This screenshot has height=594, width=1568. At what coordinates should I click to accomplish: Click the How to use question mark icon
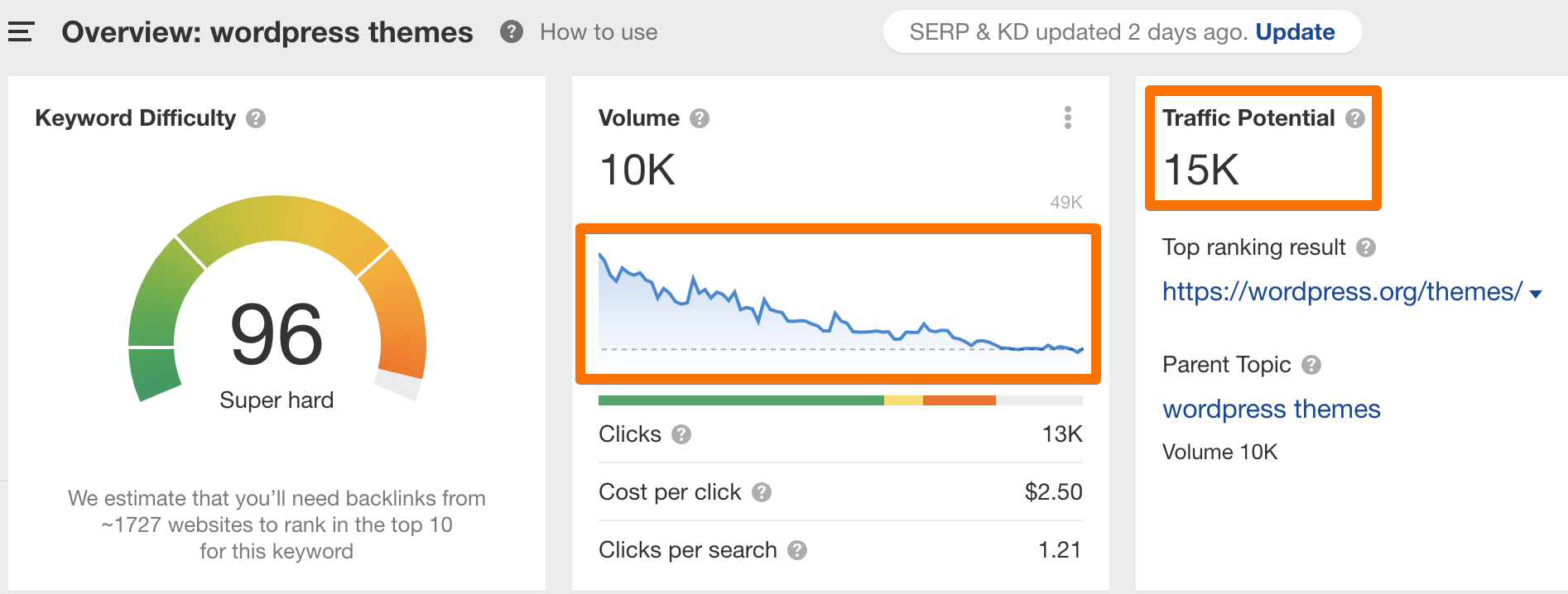511,31
